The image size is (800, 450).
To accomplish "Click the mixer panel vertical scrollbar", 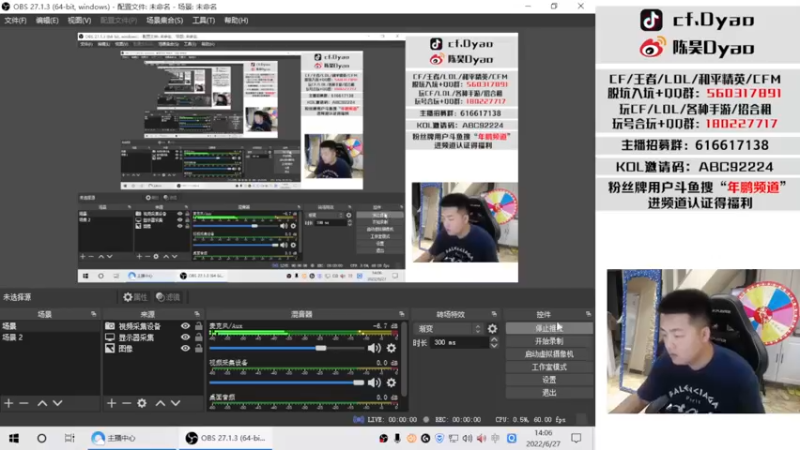I will pyautogui.click(x=404, y=360).
